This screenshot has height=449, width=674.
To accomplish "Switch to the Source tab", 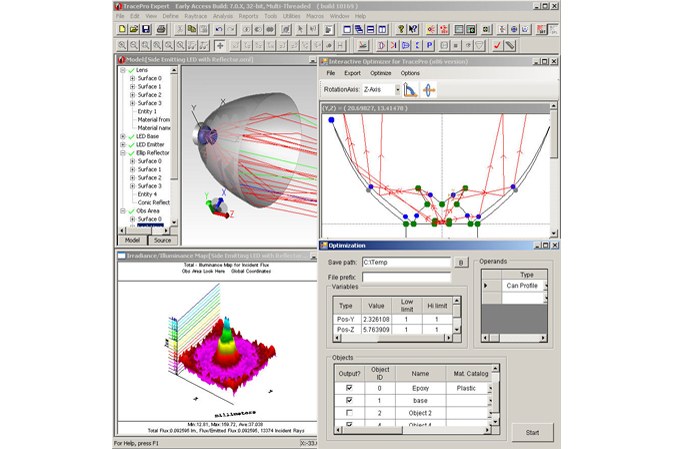I will point(161,240).
